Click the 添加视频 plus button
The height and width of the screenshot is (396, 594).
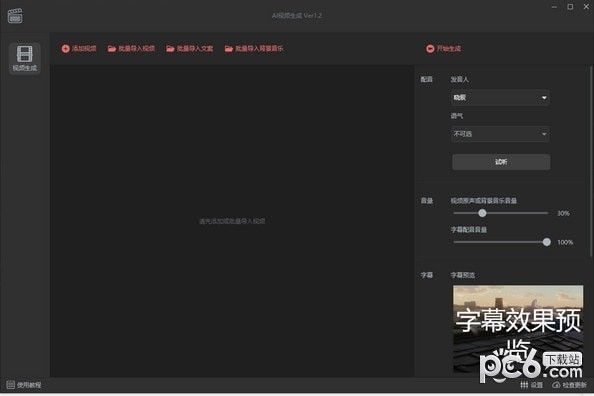79,49
